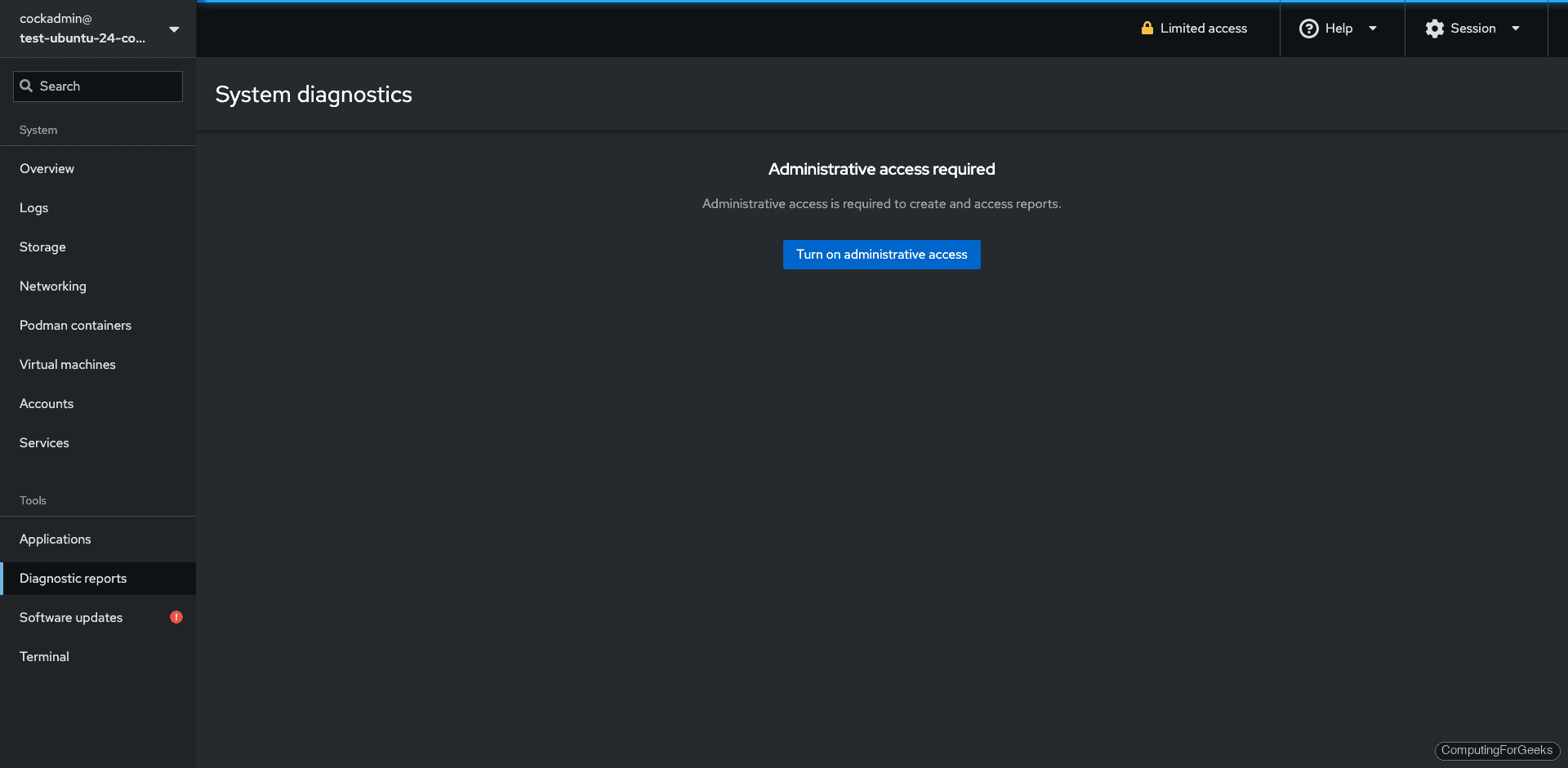1568x768 pixels.
Task: Click the search magnifier icon in sidebar
Action: point(26,86)
